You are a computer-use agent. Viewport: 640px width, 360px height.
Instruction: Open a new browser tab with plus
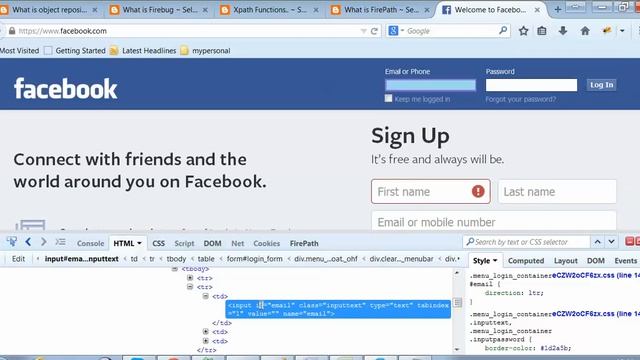(x=558, y=9)
